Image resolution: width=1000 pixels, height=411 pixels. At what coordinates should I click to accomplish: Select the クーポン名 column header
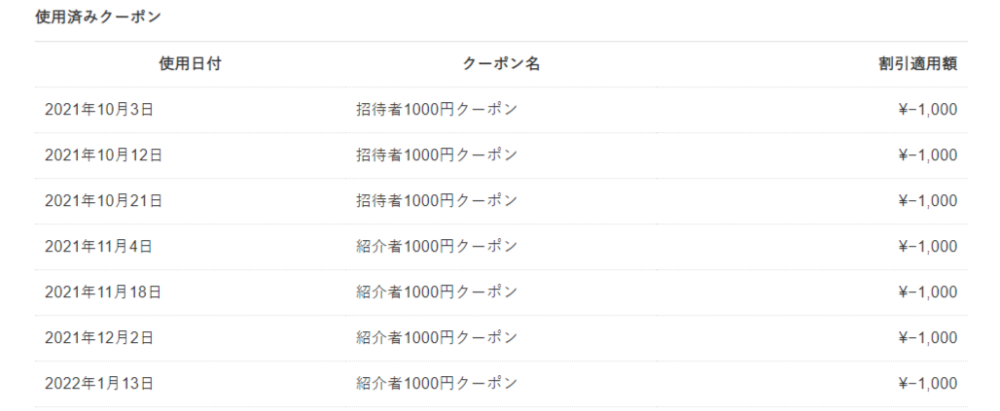(501, 64)
